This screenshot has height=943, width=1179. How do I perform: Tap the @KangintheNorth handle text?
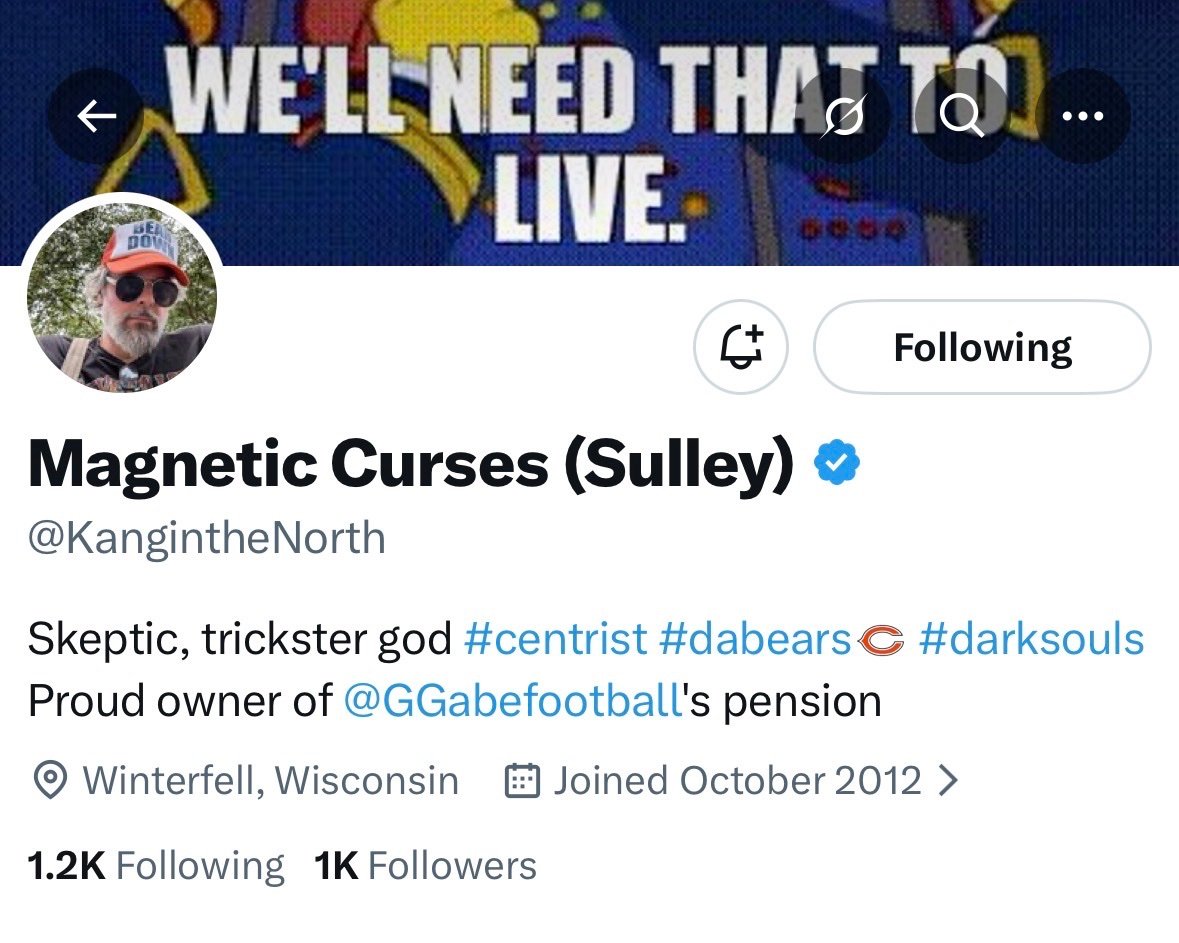pyautogui.click(x=206, y=538)
